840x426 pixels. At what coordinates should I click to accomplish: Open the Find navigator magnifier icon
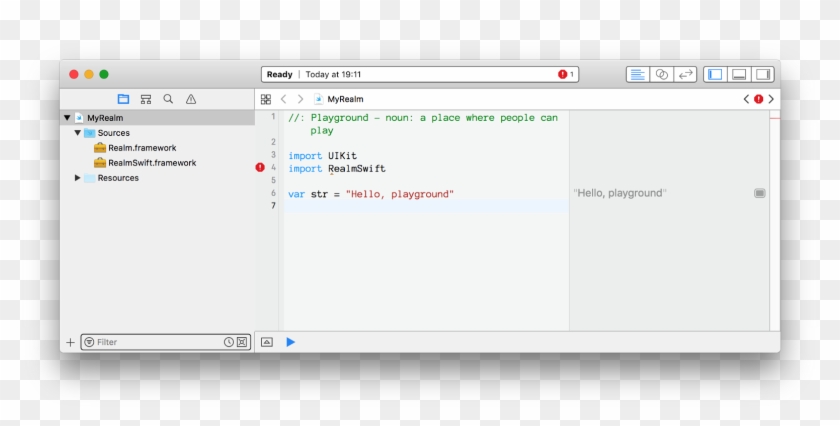pos(168,99)
